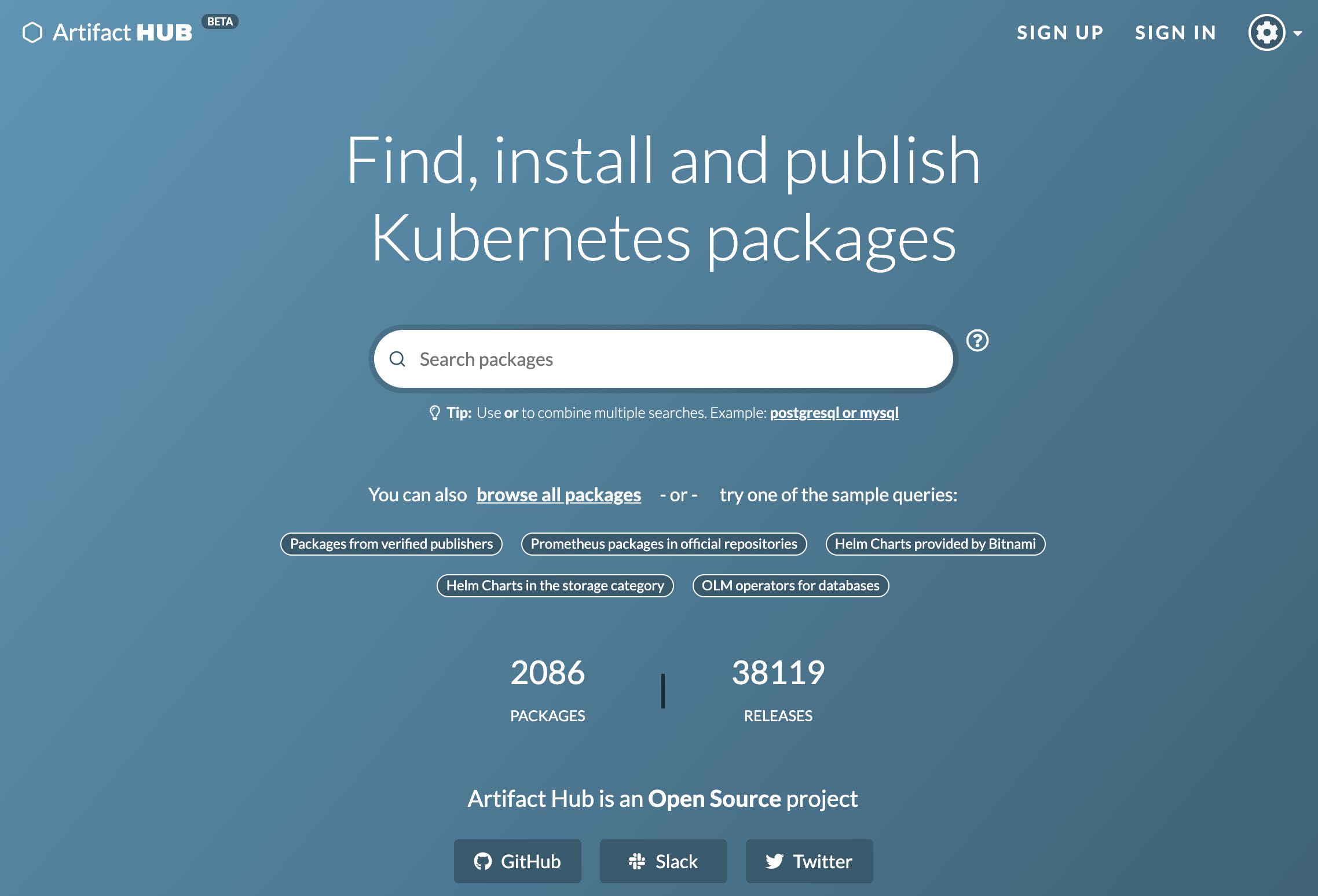Click the BETA badge near logo

[x=220, y=21]
